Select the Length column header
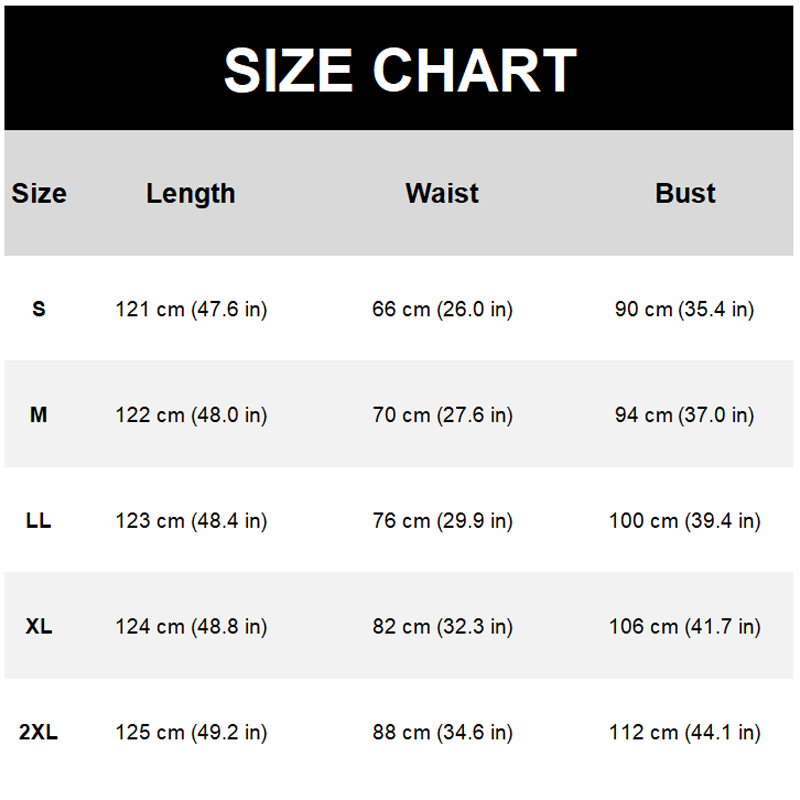The image size is (800, 800). point(191,193)
